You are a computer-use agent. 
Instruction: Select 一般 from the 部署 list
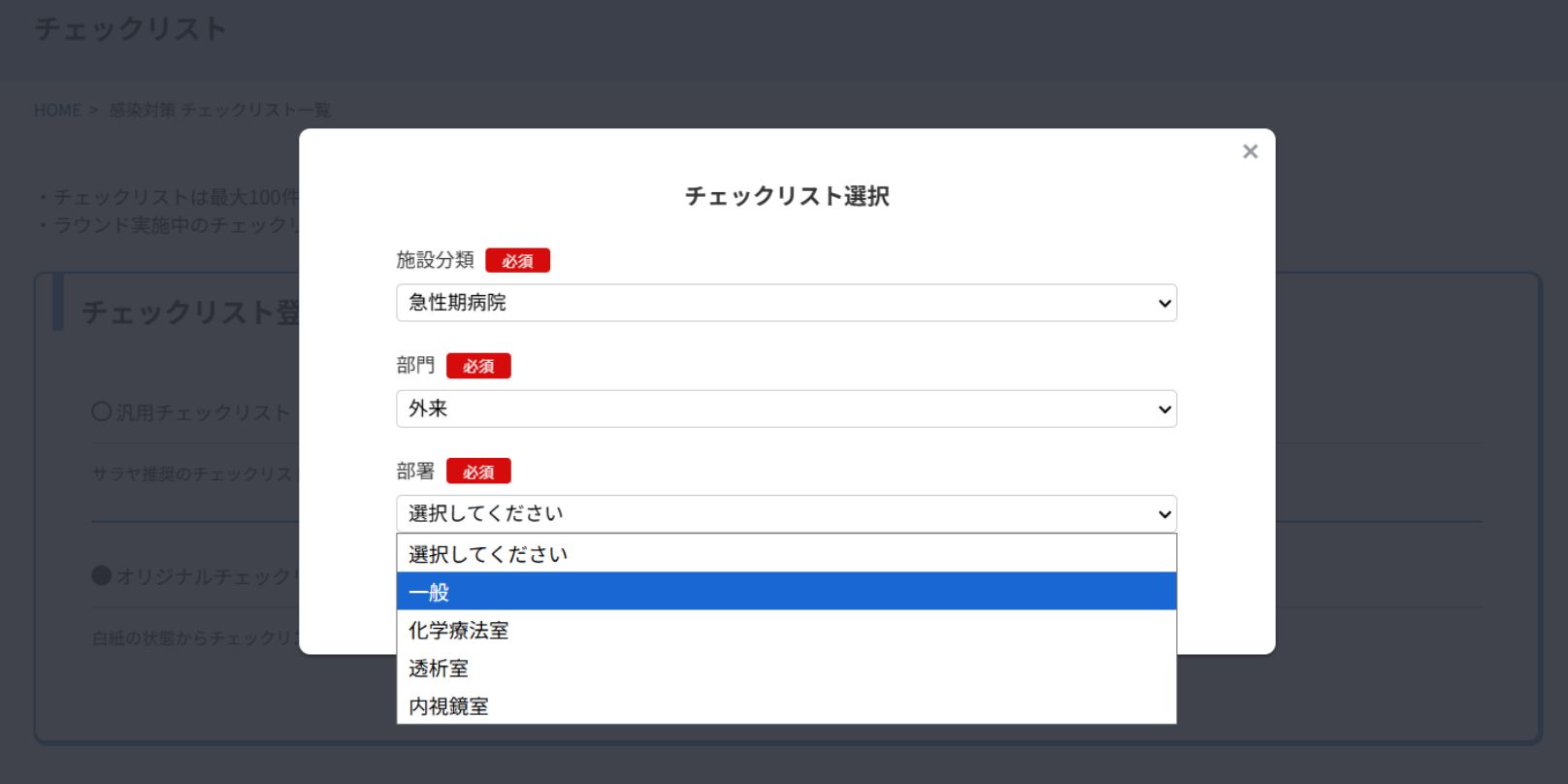(x=786, y=591)
